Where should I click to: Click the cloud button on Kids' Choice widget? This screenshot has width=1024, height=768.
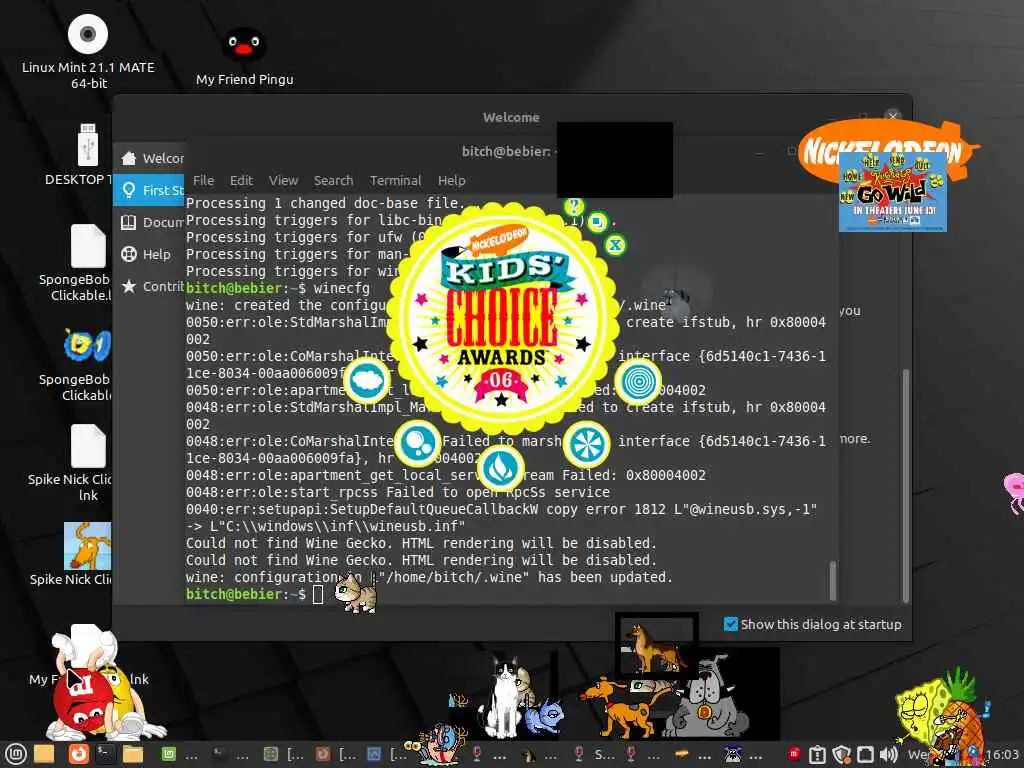pos(367,381)
